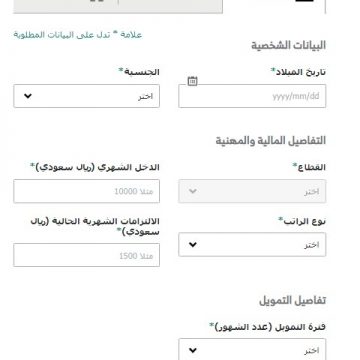
Task: Click the تفاصيل التمويل section heading
Action: (x=292, y=300)
